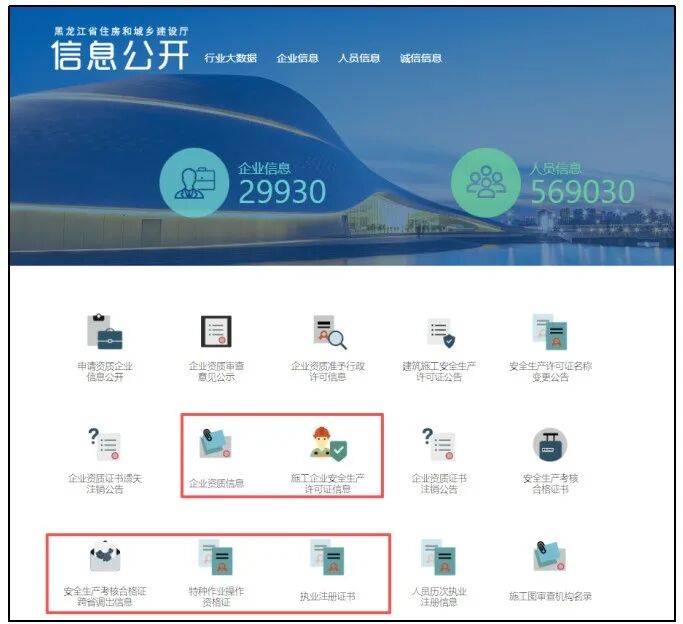The height and width of the screenshot is (624, 683).
Task: Go to the 企业信息 navigation tab
Action: point(297,58)
